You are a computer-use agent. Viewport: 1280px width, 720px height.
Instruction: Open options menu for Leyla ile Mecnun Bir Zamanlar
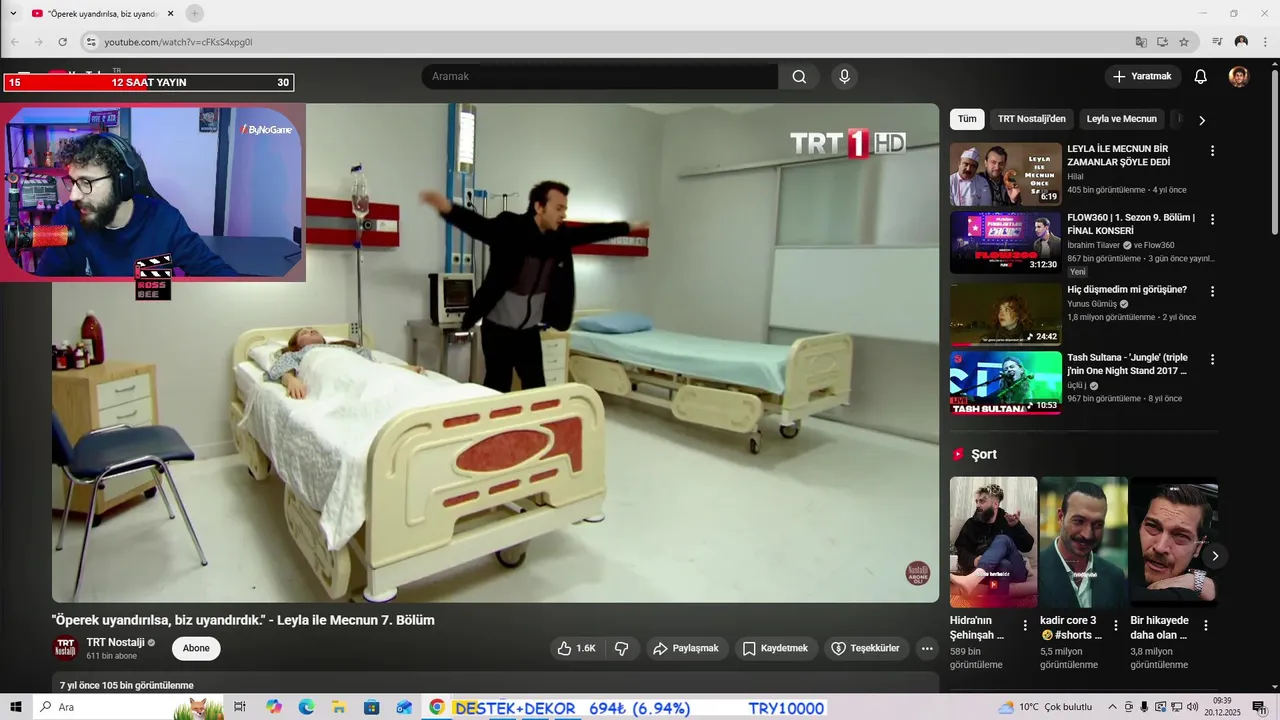[x=1212, y=151]
